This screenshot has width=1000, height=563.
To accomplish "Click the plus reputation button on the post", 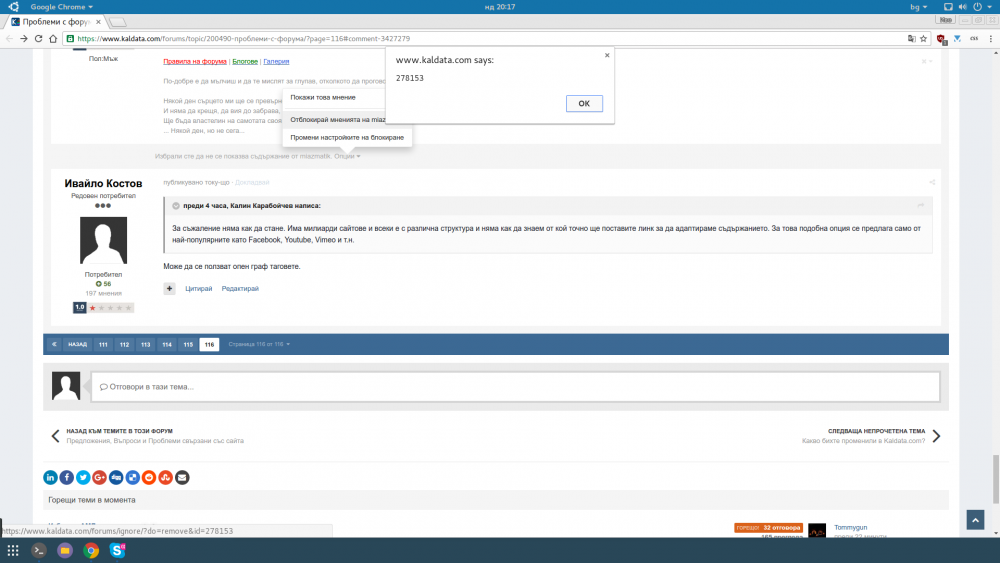I will coord(169,289).
